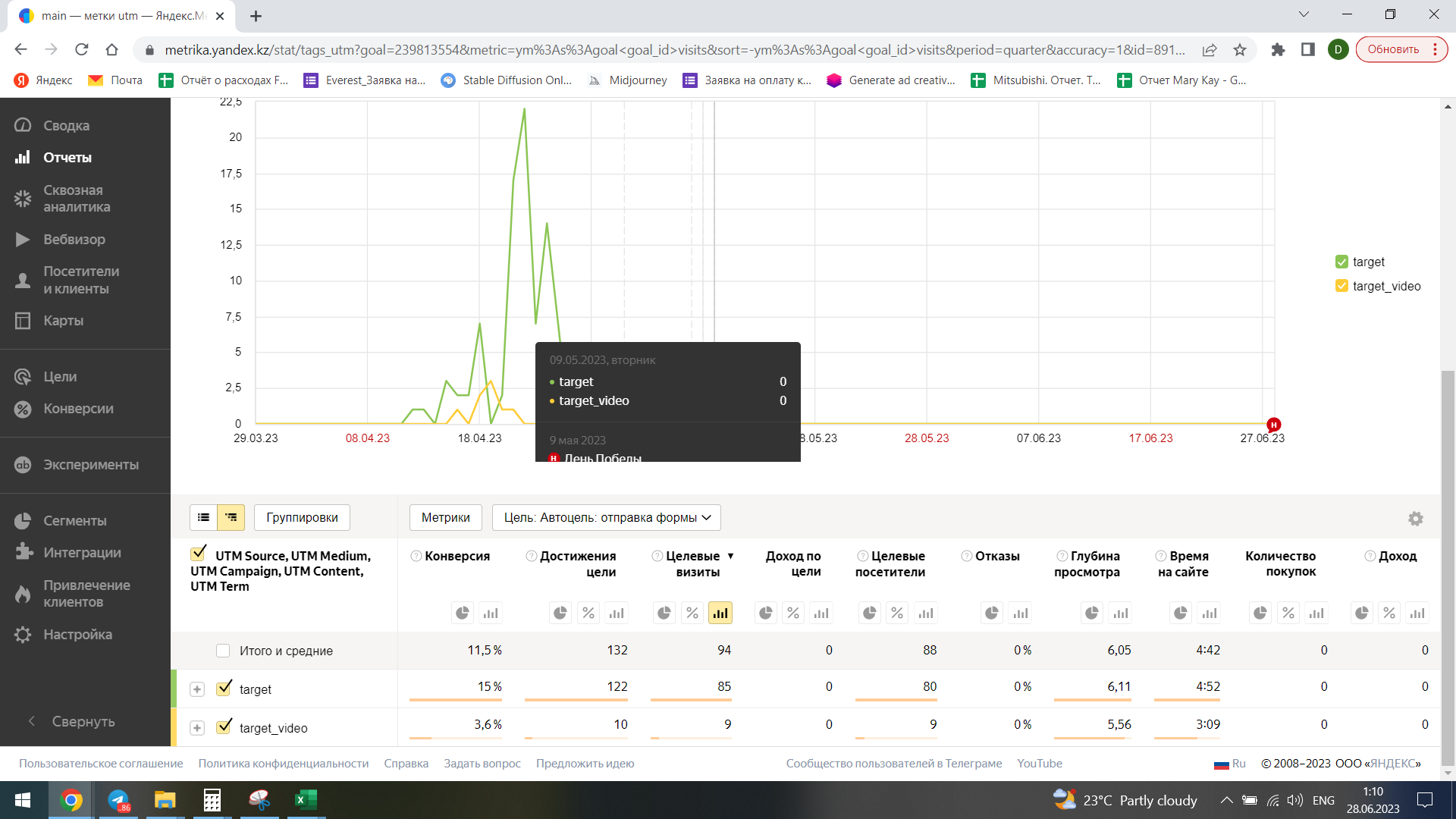The image size is (1456, 819).
Task: Untick the target row checkbox
Action: click(x=224, y=688)
